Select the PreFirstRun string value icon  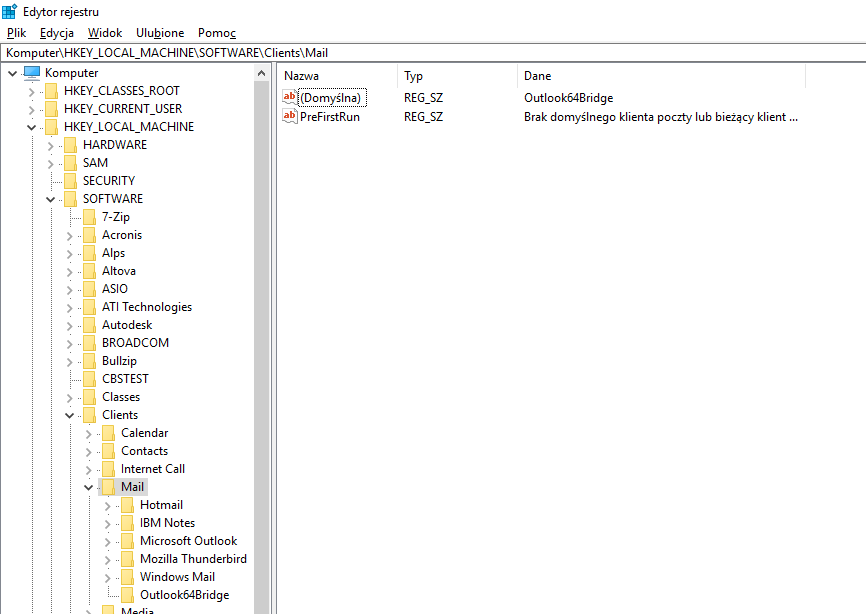pos(289,117)
